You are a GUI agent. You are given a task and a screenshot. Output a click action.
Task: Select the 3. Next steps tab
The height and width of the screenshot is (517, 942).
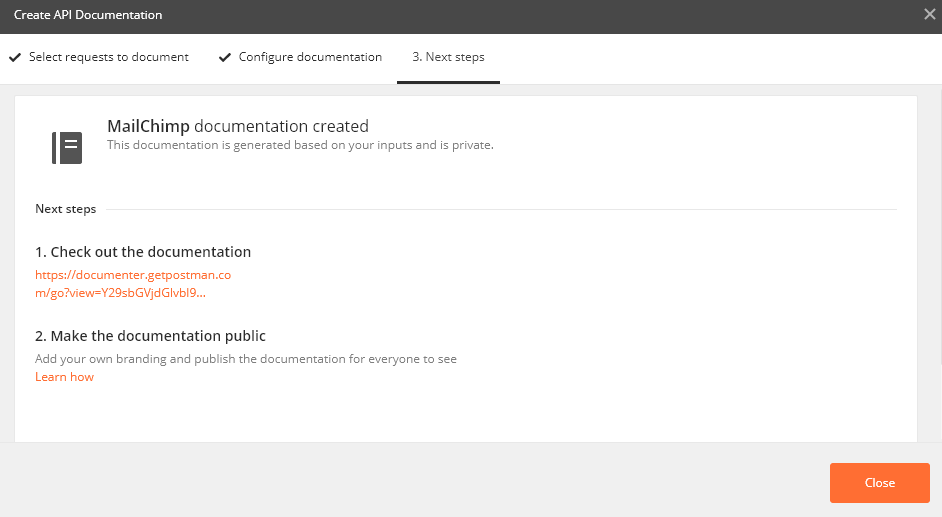coord(448,57)
